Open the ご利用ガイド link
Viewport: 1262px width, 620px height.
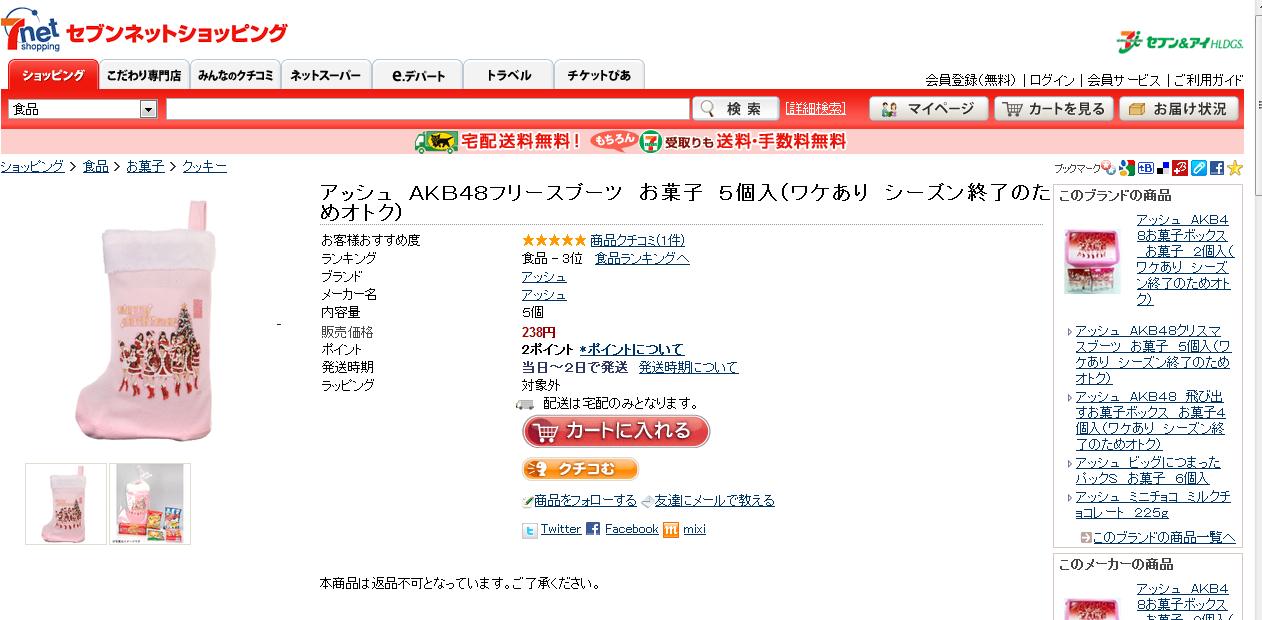pos(1208,80)
